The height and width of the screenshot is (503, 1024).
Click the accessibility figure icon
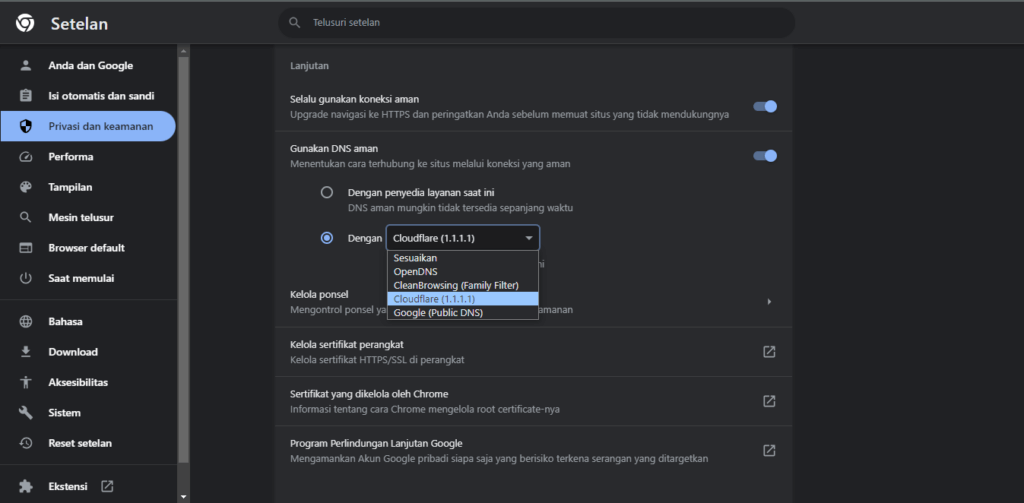pos(25,382)
